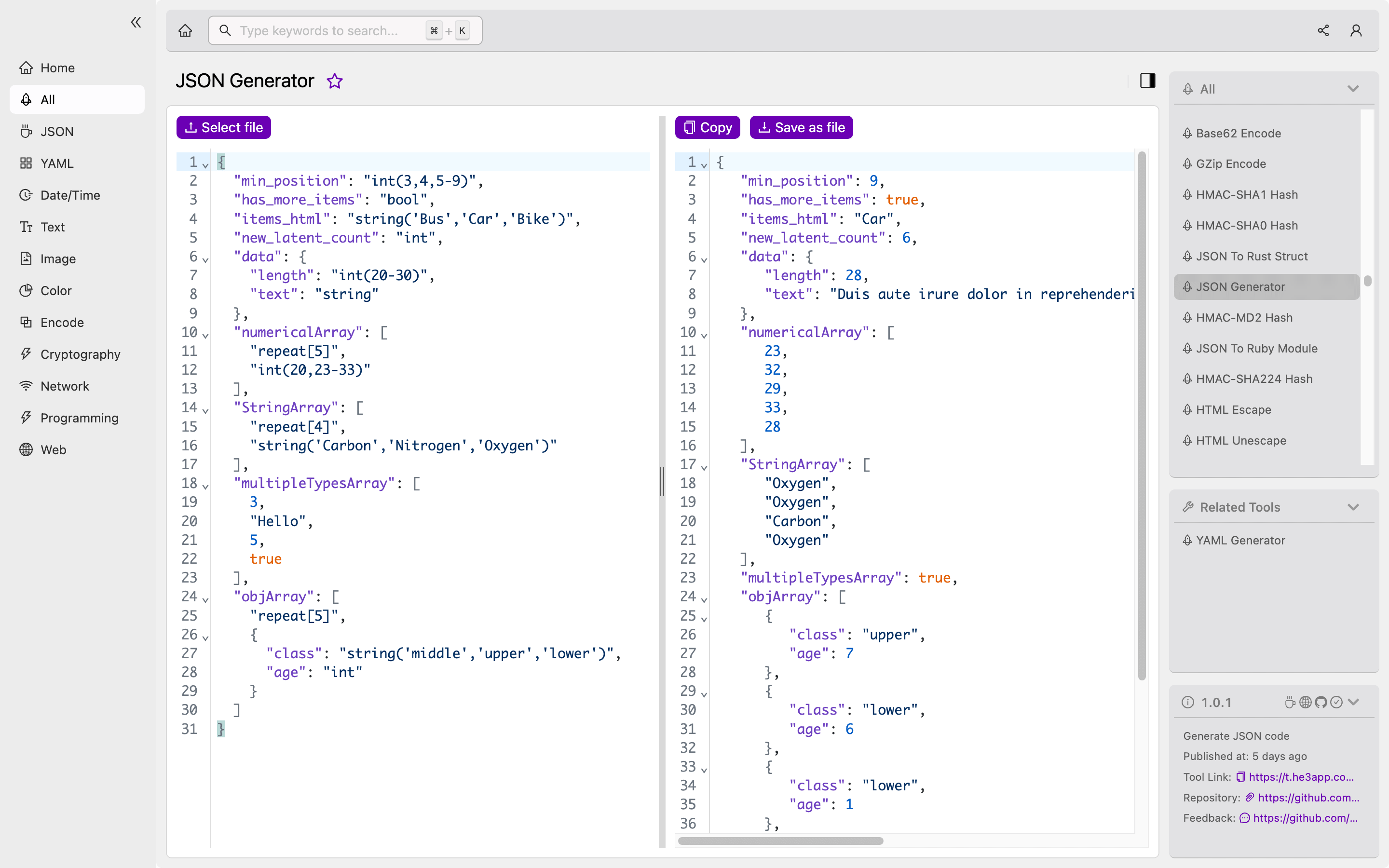Collapse the left sidebar with double-chevron icon
Viewport: 1389px width, 868px height.
(136, 22)
